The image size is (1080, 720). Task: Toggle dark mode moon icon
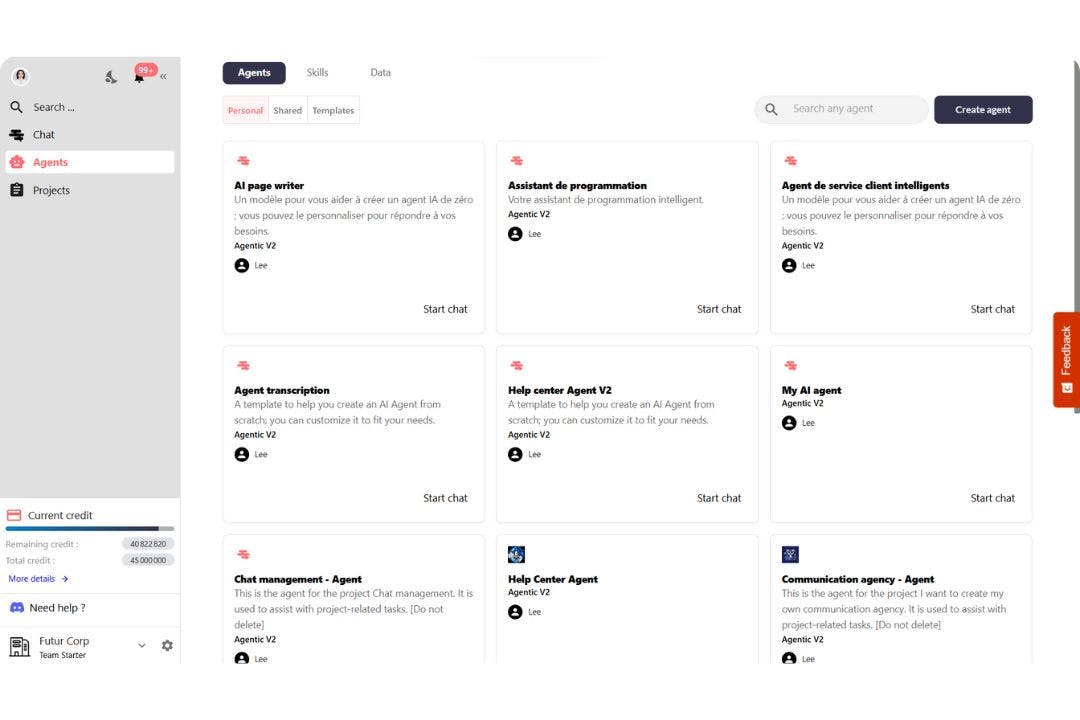[x=111, y=77]
